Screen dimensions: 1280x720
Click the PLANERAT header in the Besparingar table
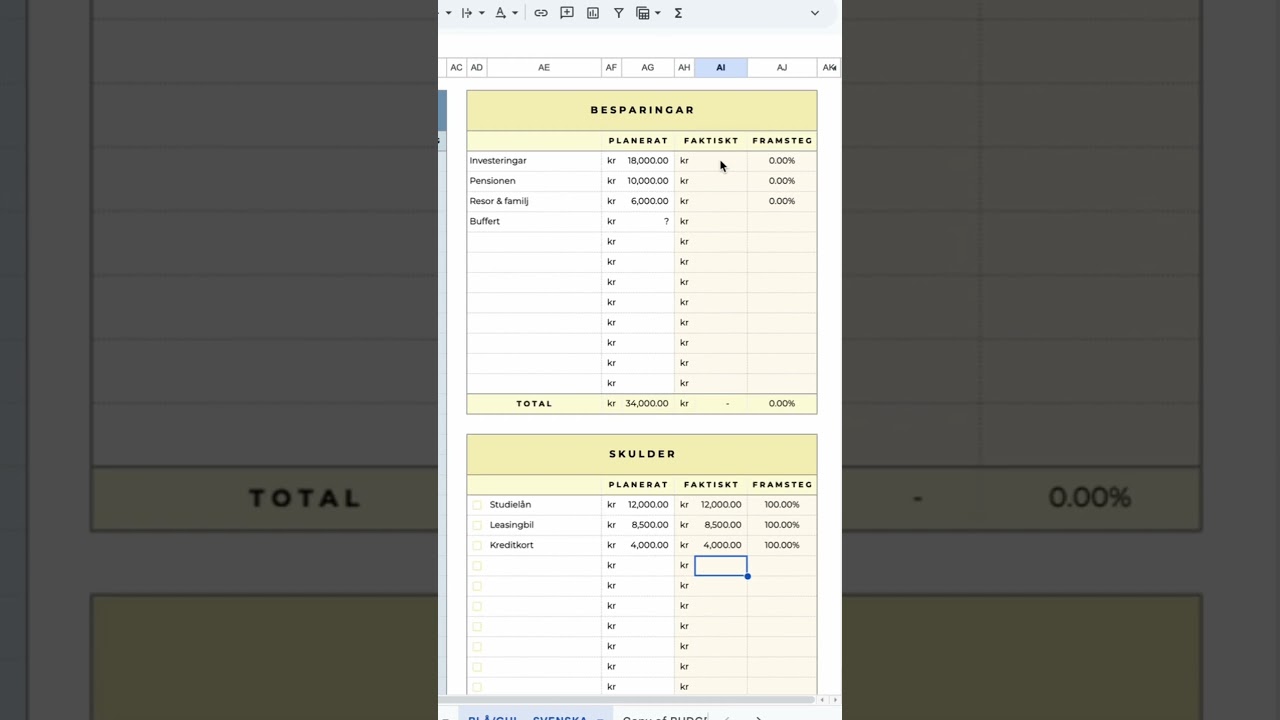click(x=638, y=141)
